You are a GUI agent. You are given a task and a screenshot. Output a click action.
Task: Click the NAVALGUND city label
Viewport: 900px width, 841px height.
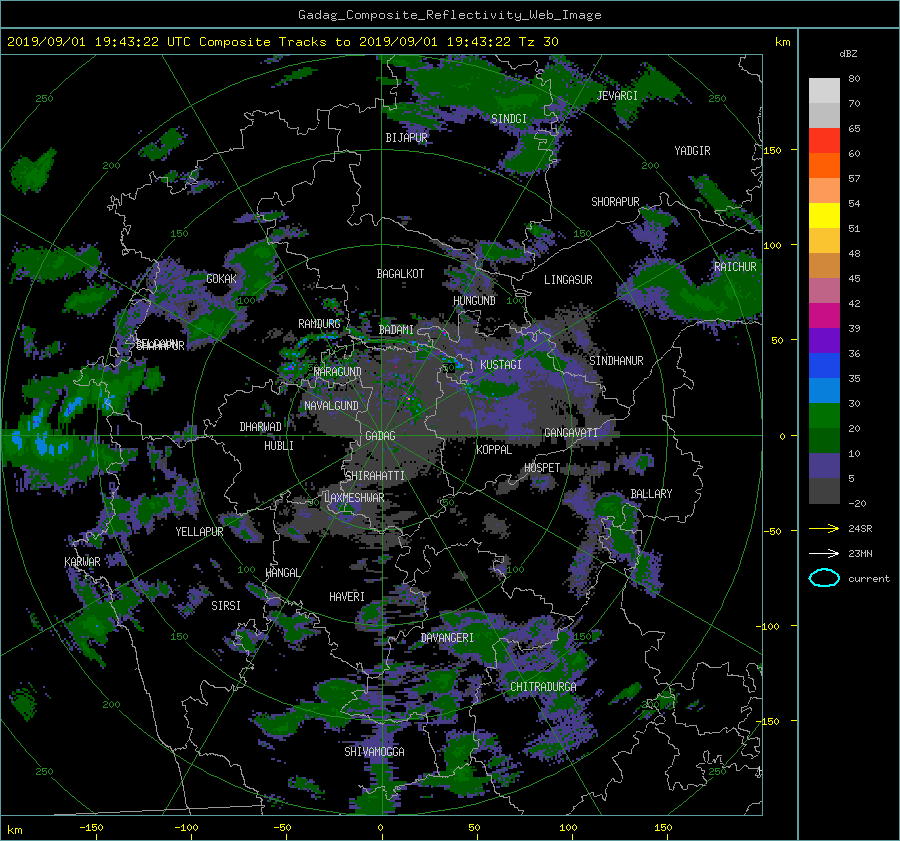click(331, 406)
